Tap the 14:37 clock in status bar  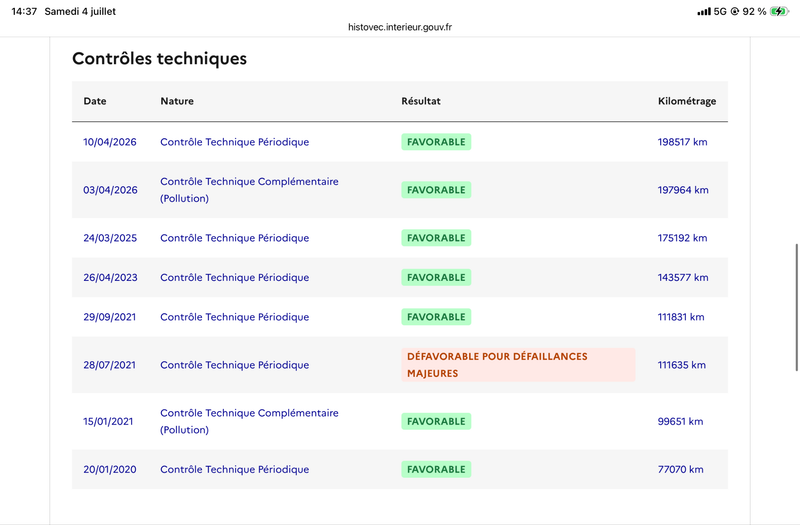tap(24, 11)
